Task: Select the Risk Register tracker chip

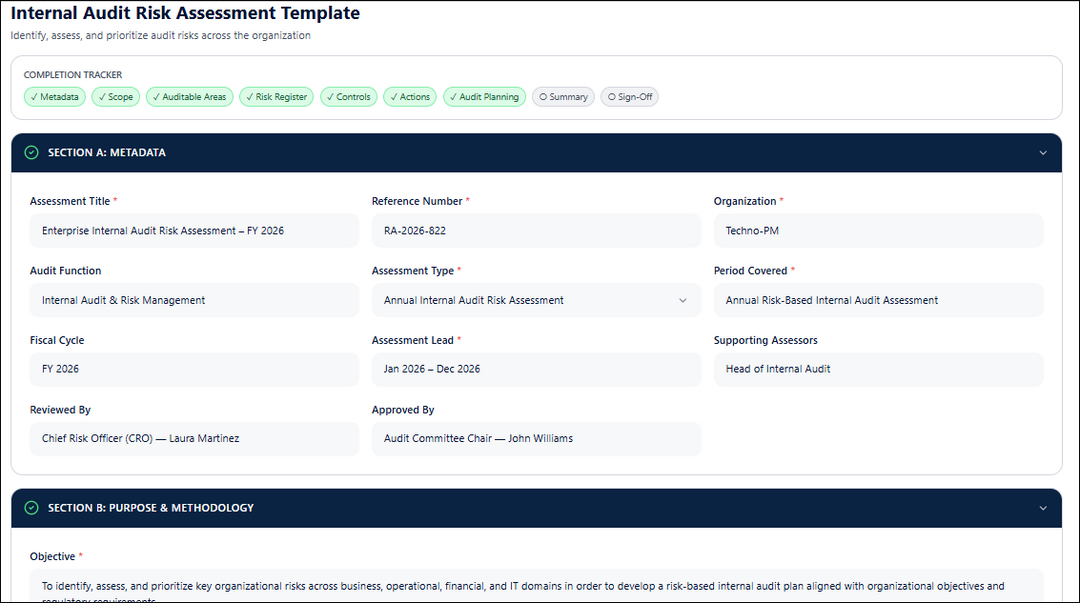Action: click(276, 97)
